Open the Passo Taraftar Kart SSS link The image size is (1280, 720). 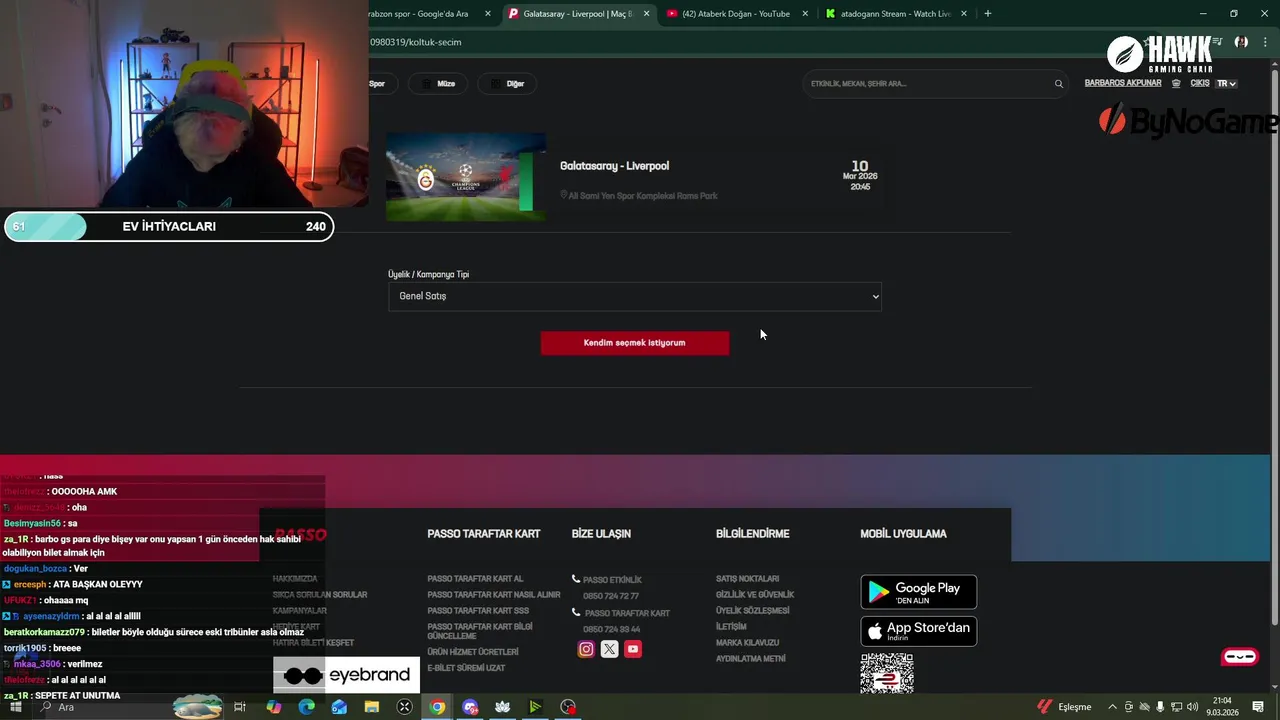pyautogui.click(x=478, y=611)
